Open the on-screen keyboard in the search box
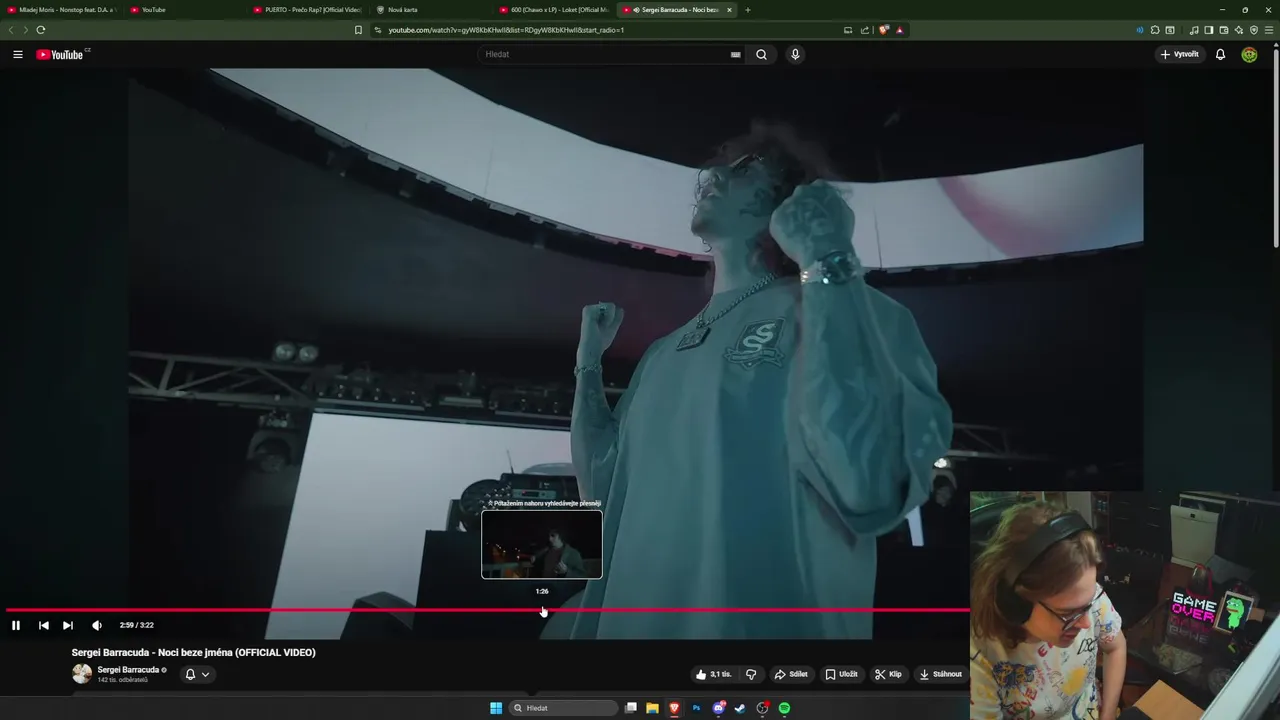 point(736,54)
